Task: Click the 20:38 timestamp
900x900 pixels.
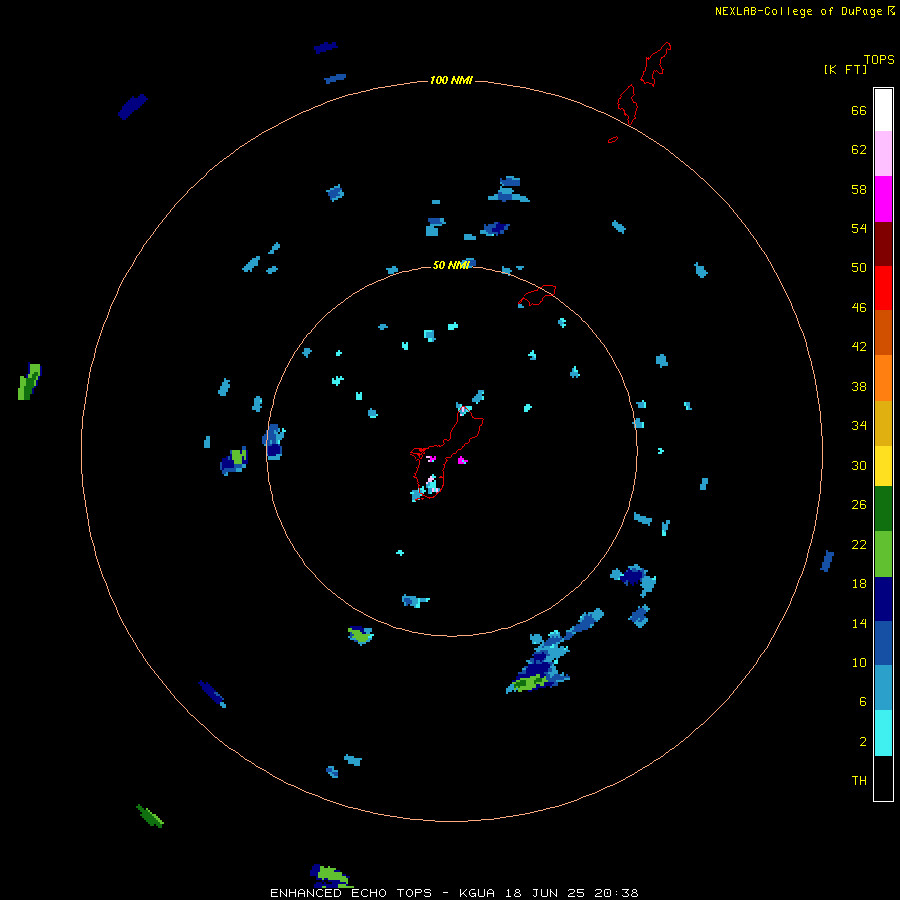Action: [618, 893]
